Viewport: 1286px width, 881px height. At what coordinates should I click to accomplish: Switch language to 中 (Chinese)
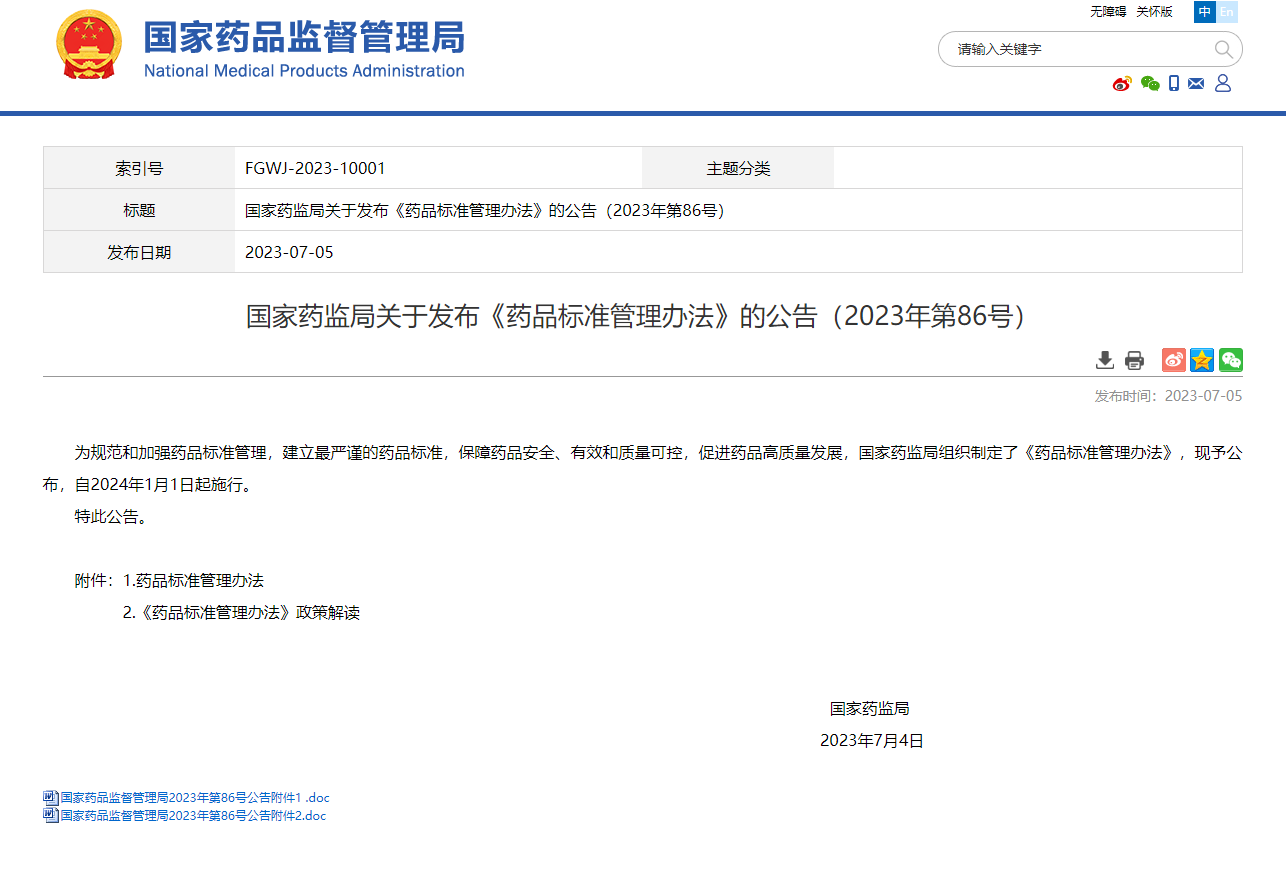point(1205,12)
